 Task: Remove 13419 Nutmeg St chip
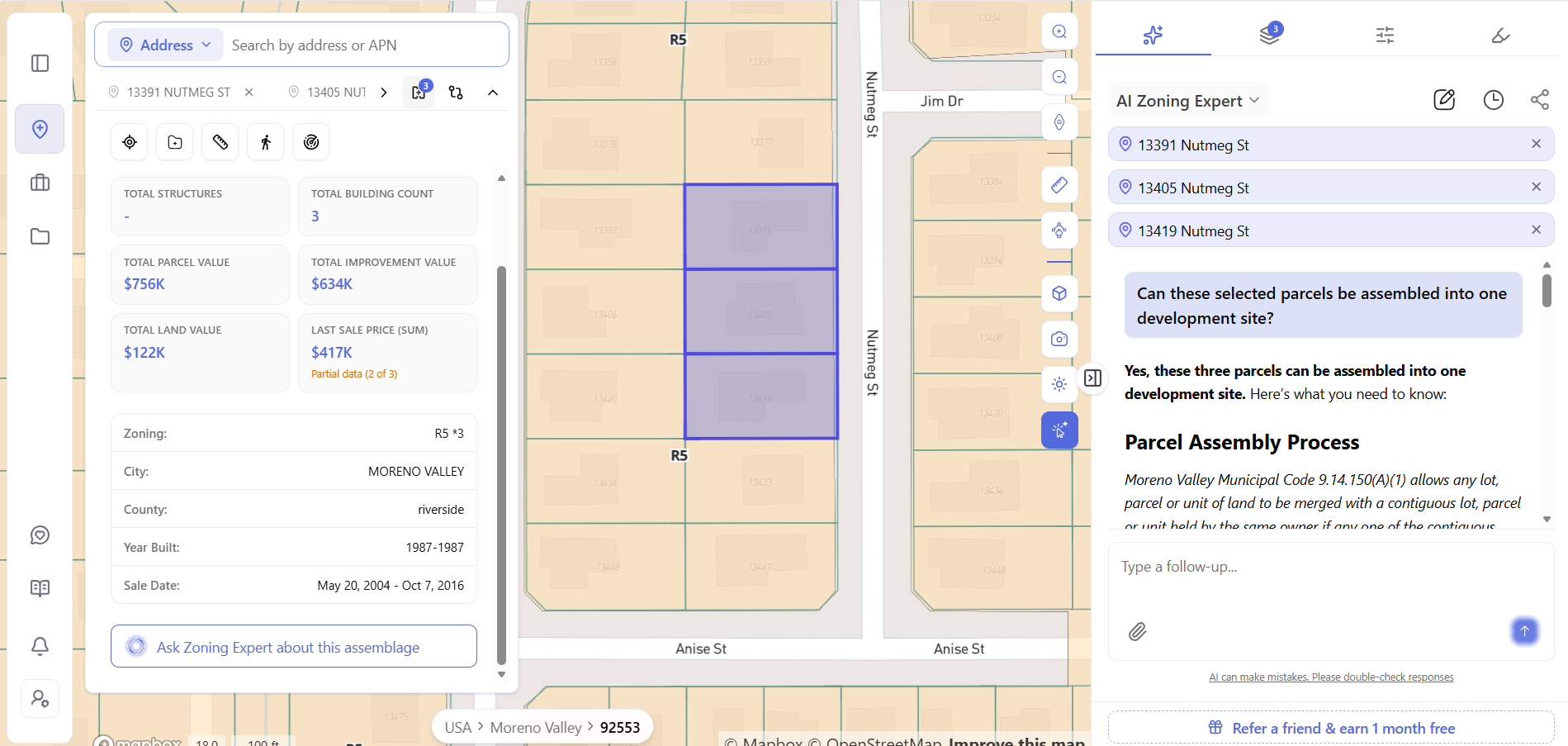(x=1536, y=230)
